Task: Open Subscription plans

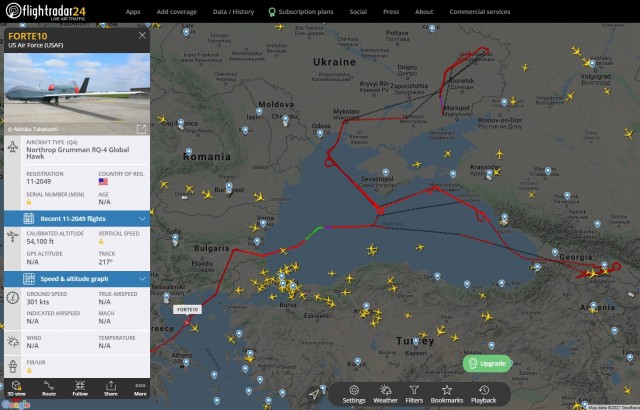Action: (301, 12)
